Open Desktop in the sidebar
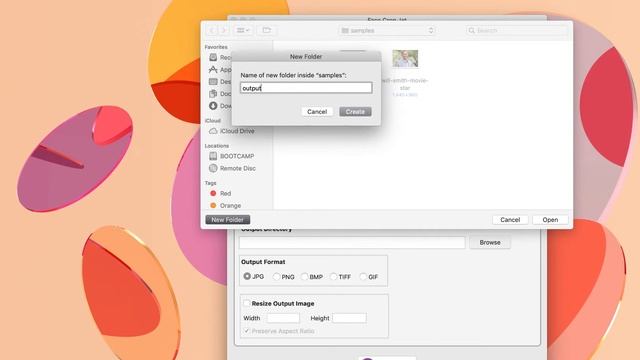Viewport: 640px width, 360px height. (x=220, y=82)
